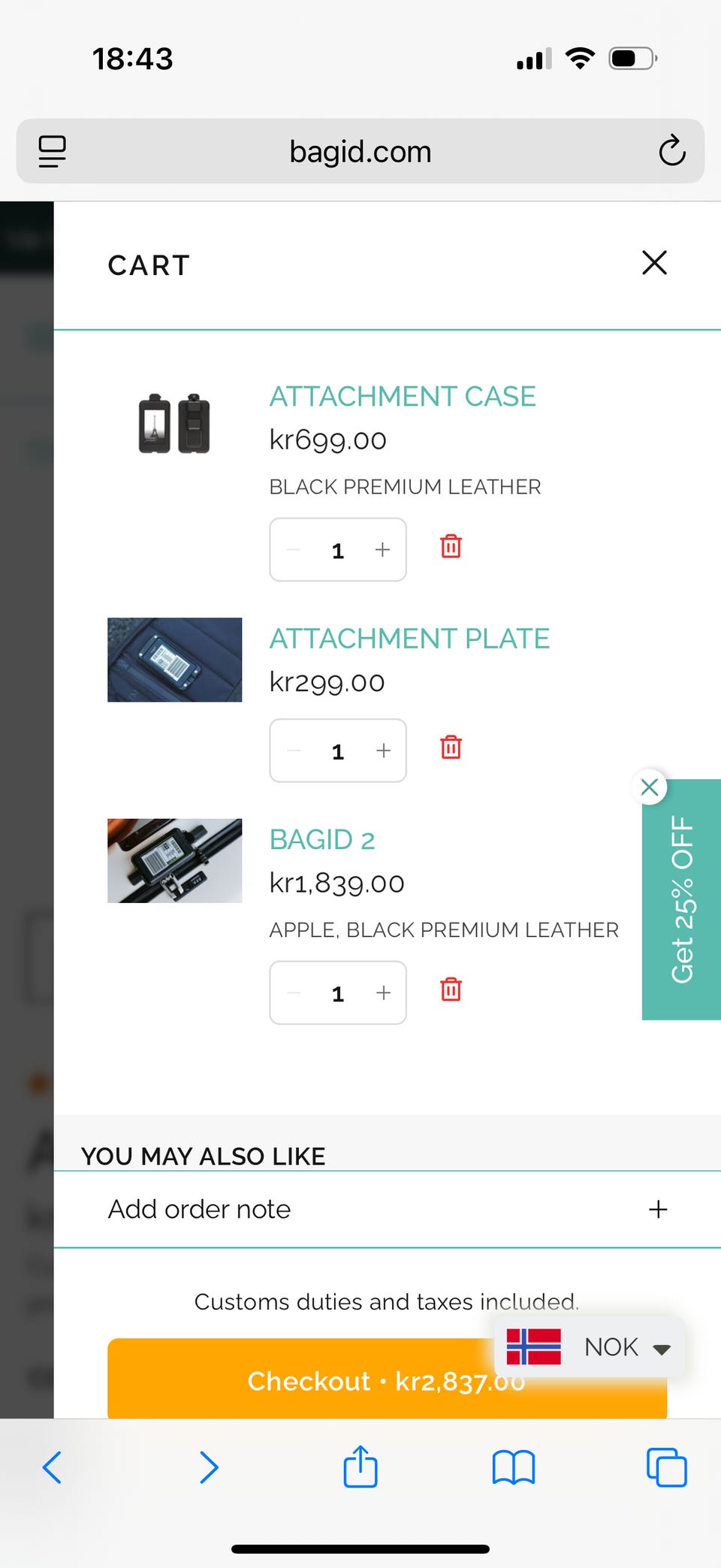Open the BAGID 2 product thumbnail
Screen dimensions: 721x1568
[x=175, y=860]
